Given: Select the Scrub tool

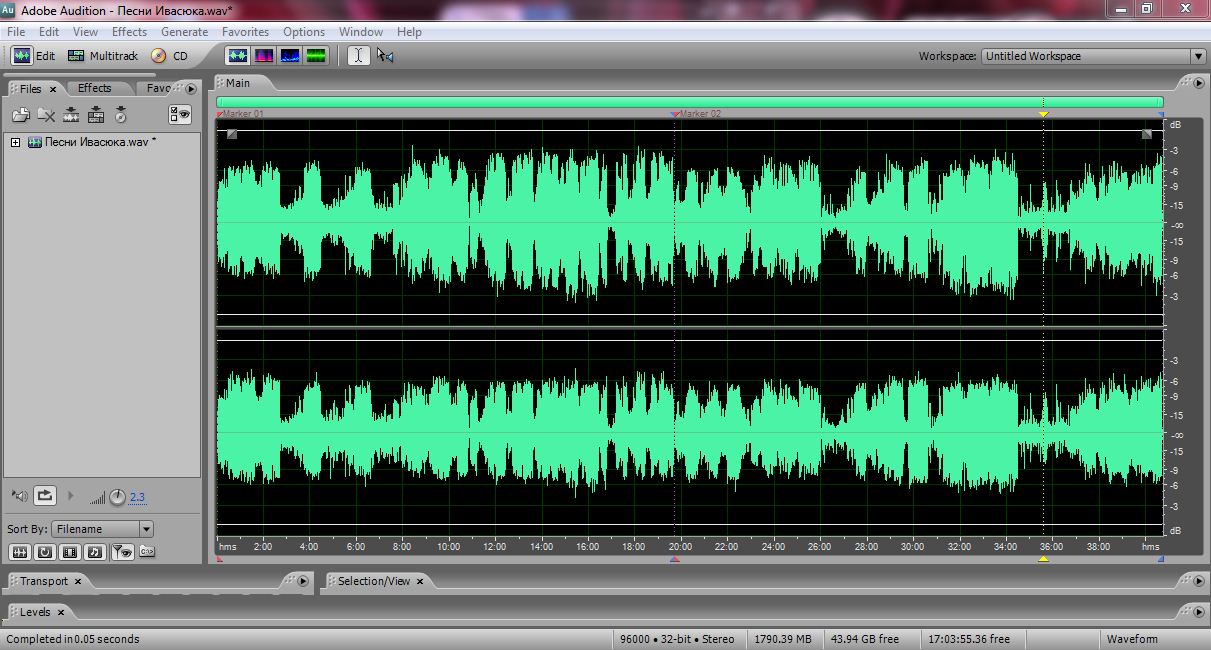Looking at the screenshot, I should pos(385,56).
